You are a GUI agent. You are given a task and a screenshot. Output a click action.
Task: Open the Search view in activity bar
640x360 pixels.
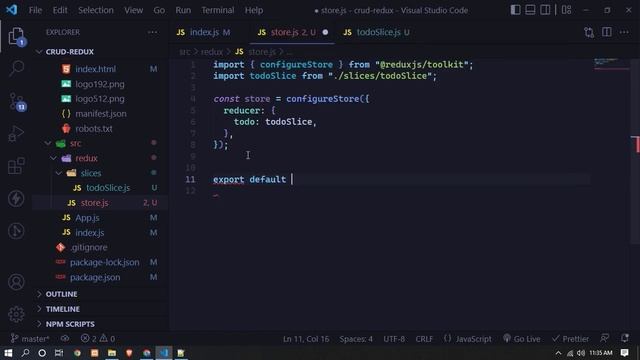point(16,68)
